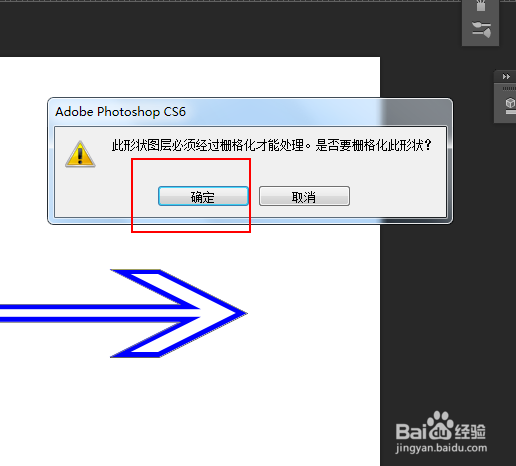
Task: Open the Brush Presets panel icon
Action: point(481,29)
